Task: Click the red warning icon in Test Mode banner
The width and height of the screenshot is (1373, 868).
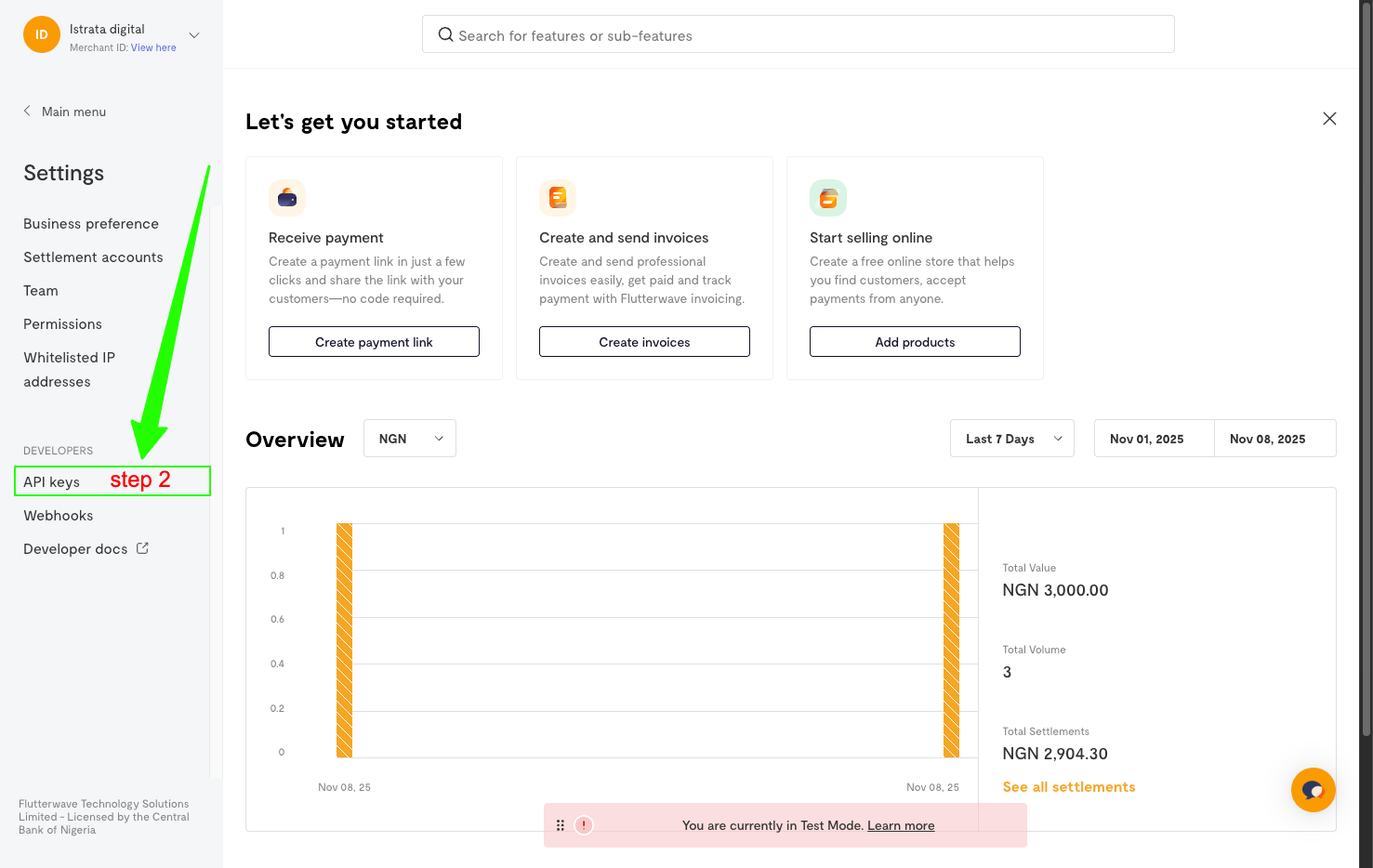Action: [584, 825]
